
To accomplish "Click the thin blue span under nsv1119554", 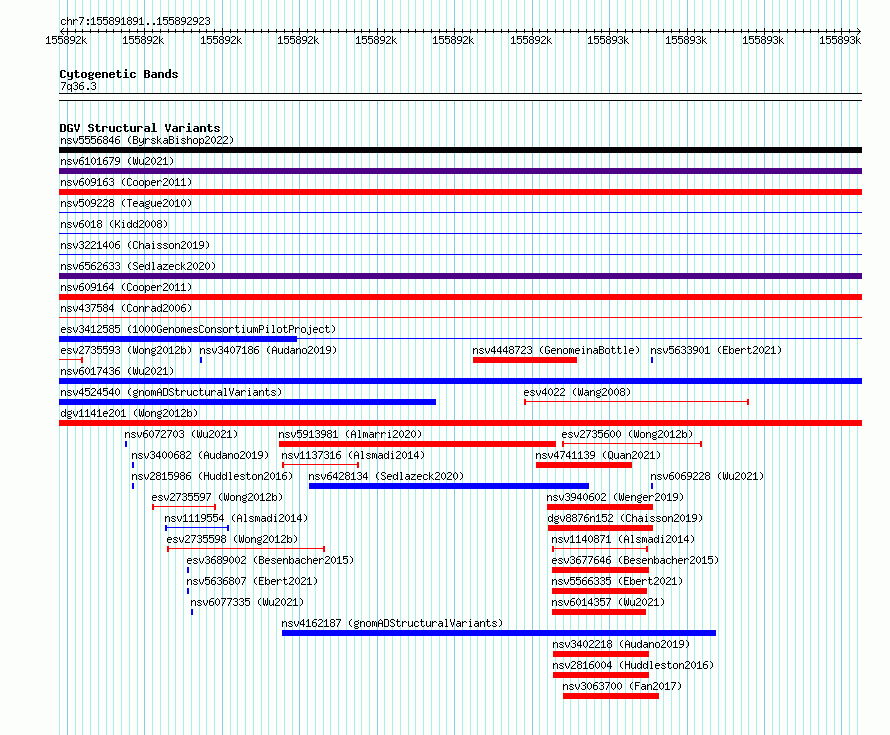I will 197,528.
